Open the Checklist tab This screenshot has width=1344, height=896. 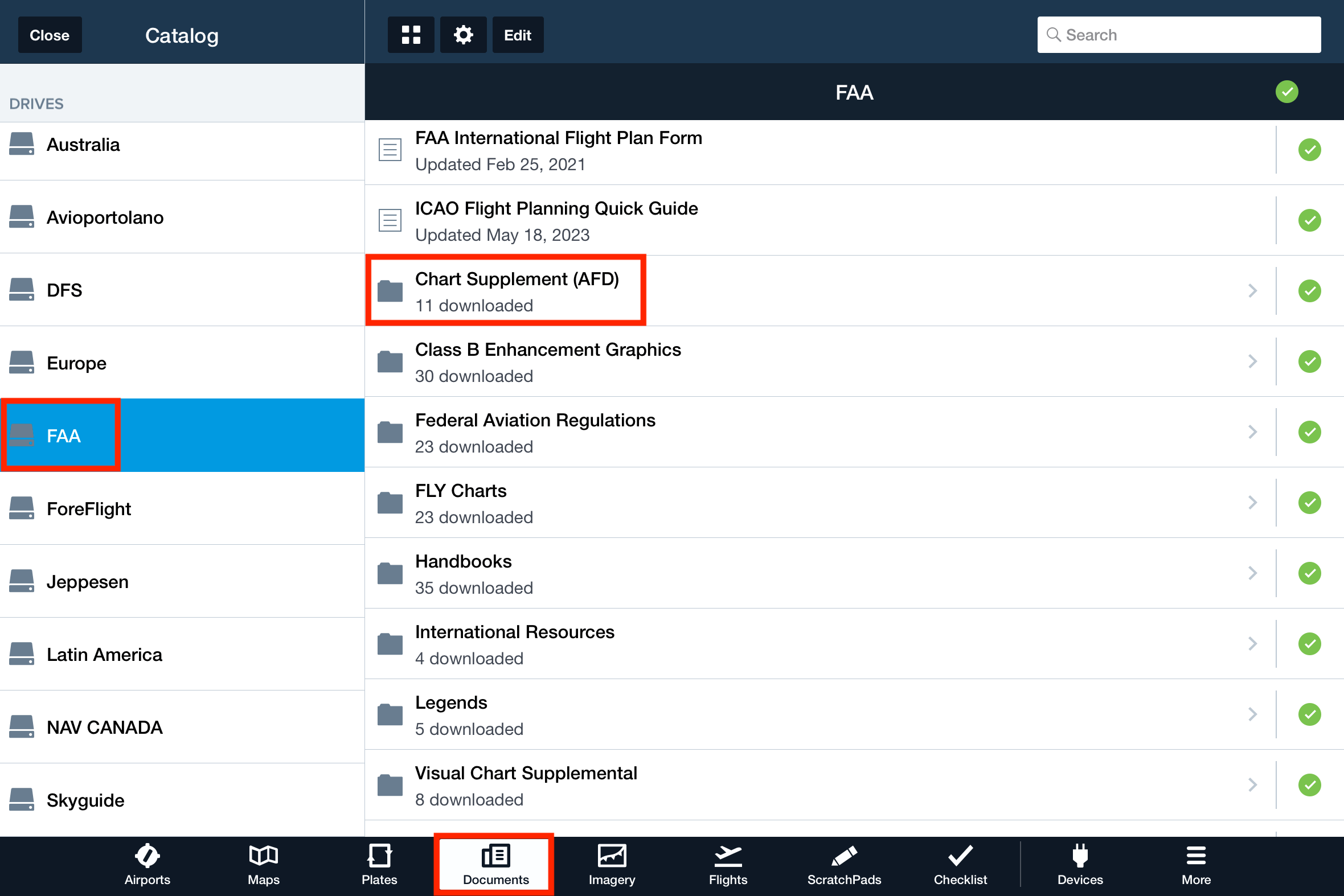tap(960, 865)
